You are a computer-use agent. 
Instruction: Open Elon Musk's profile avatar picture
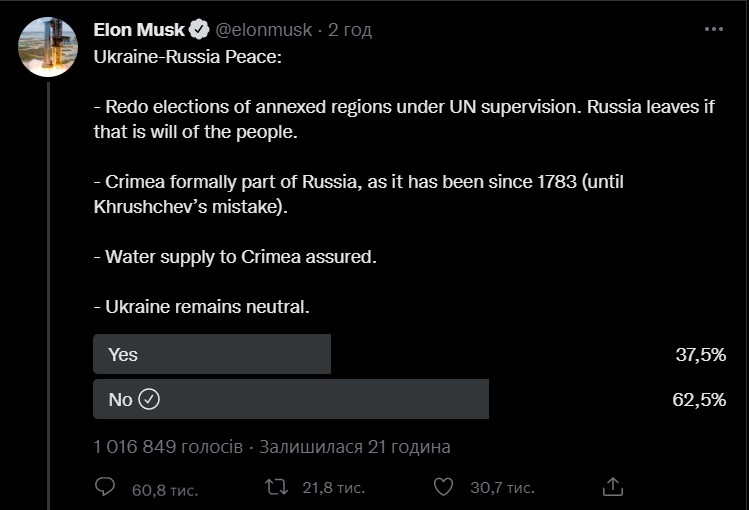click(49, 46)
